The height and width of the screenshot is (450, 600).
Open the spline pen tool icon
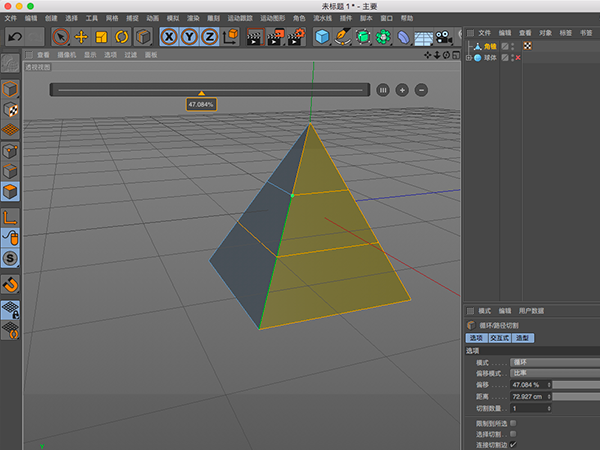(342, 37)
